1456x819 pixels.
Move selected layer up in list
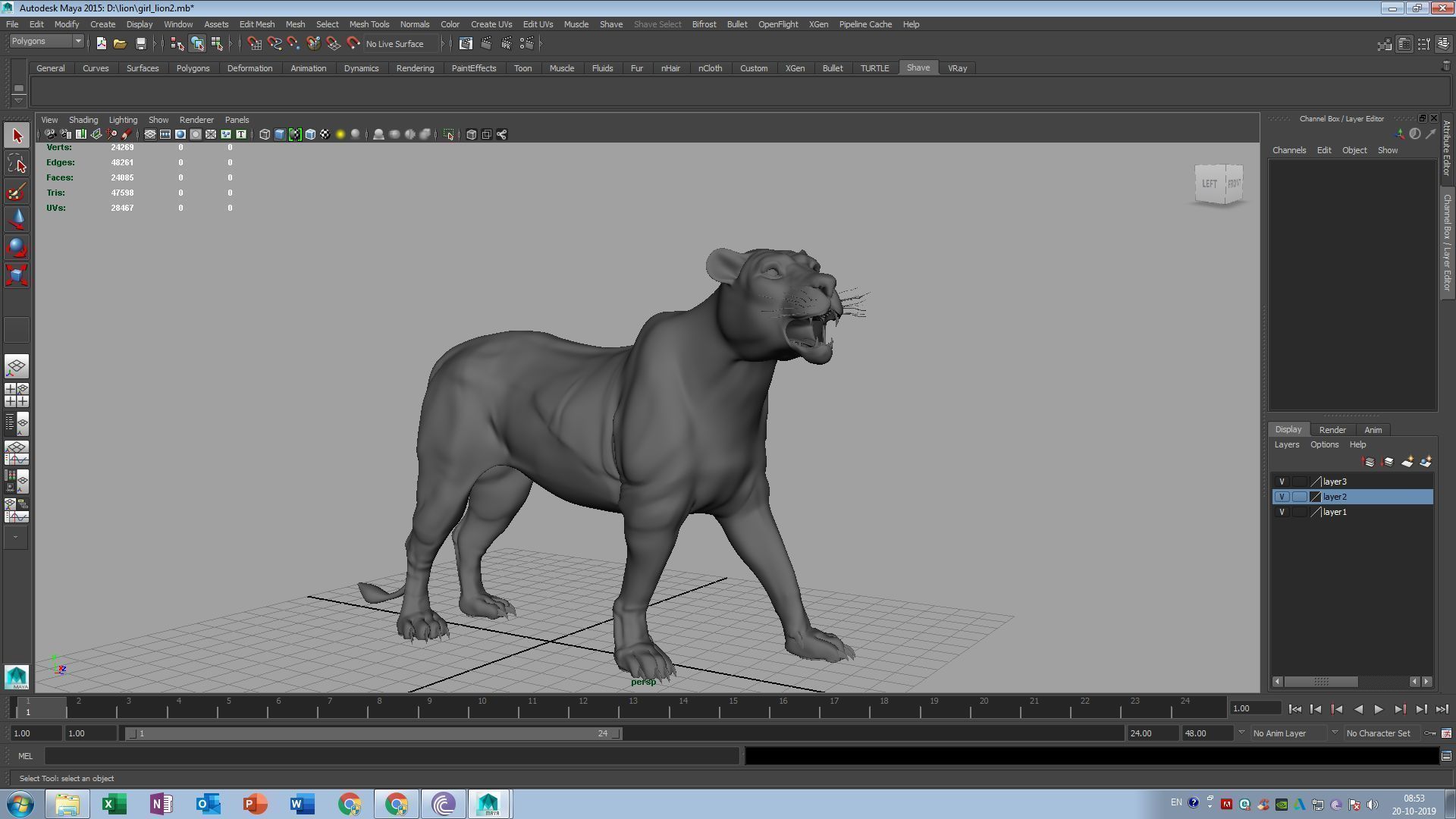1369,462
